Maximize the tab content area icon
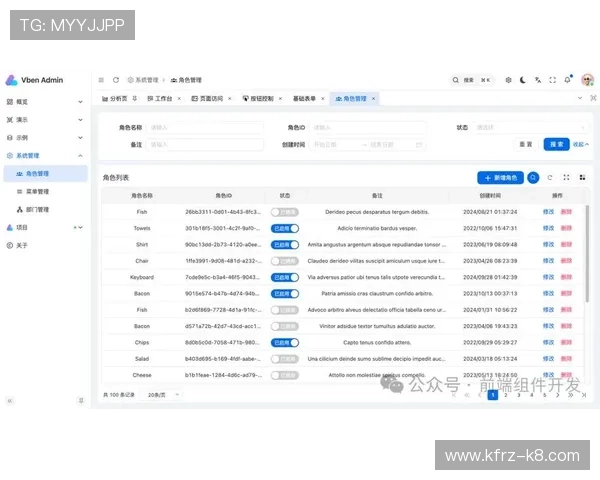The width and height of the screenshot is (600, 480). coord(593,98)
